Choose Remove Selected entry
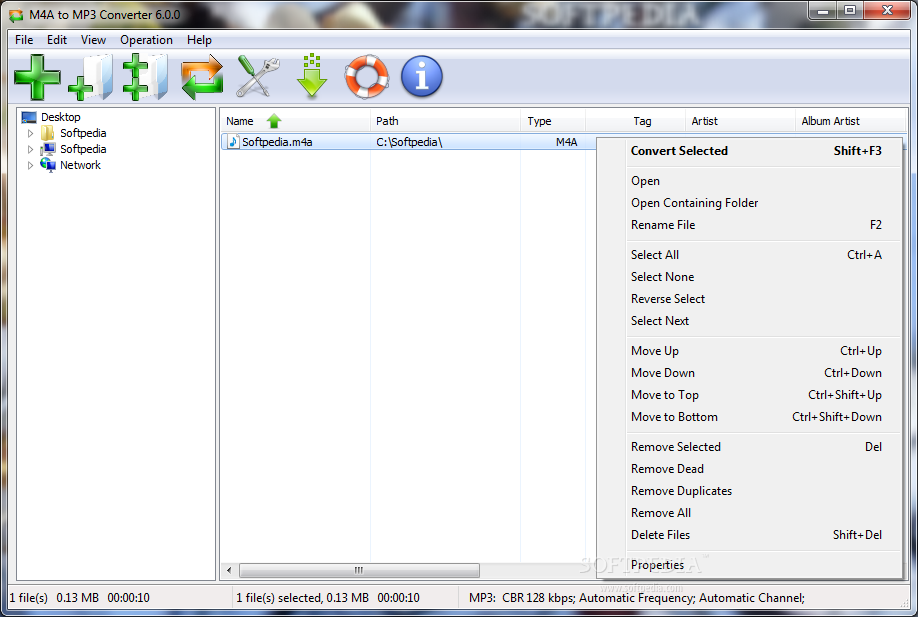The height and width of the screenshot is (617, 918). pos(749,447)
